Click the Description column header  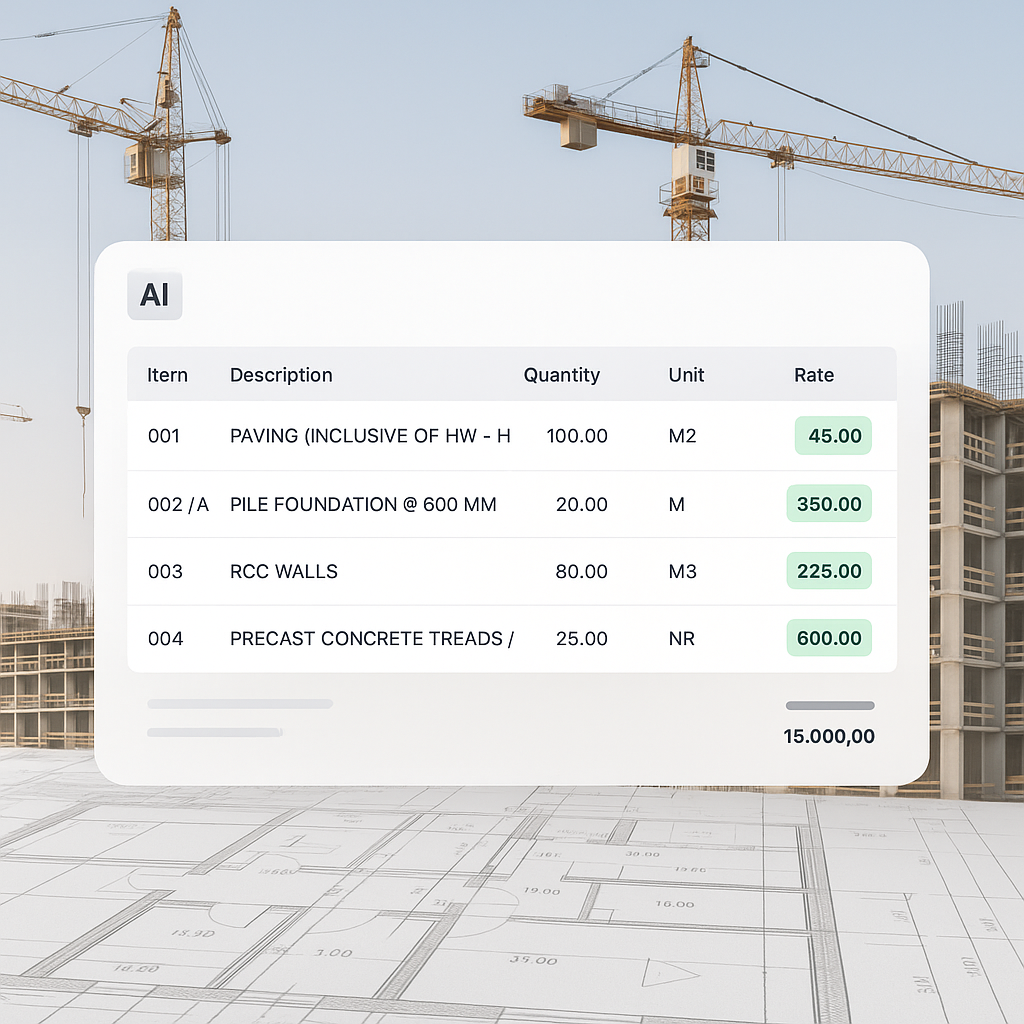click(281, 375)
